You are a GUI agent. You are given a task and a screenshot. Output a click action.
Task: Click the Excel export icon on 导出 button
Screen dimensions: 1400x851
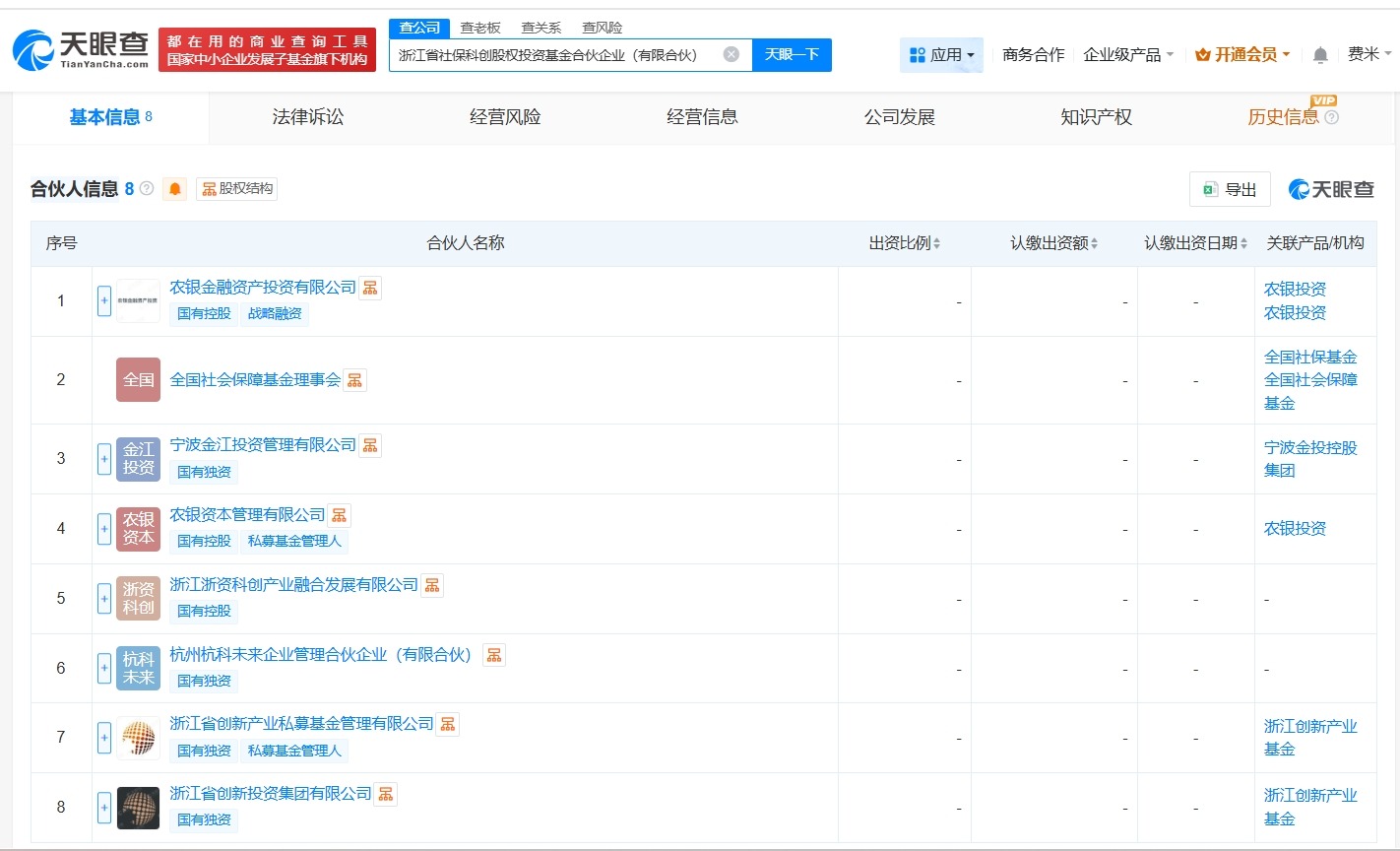1211,189
